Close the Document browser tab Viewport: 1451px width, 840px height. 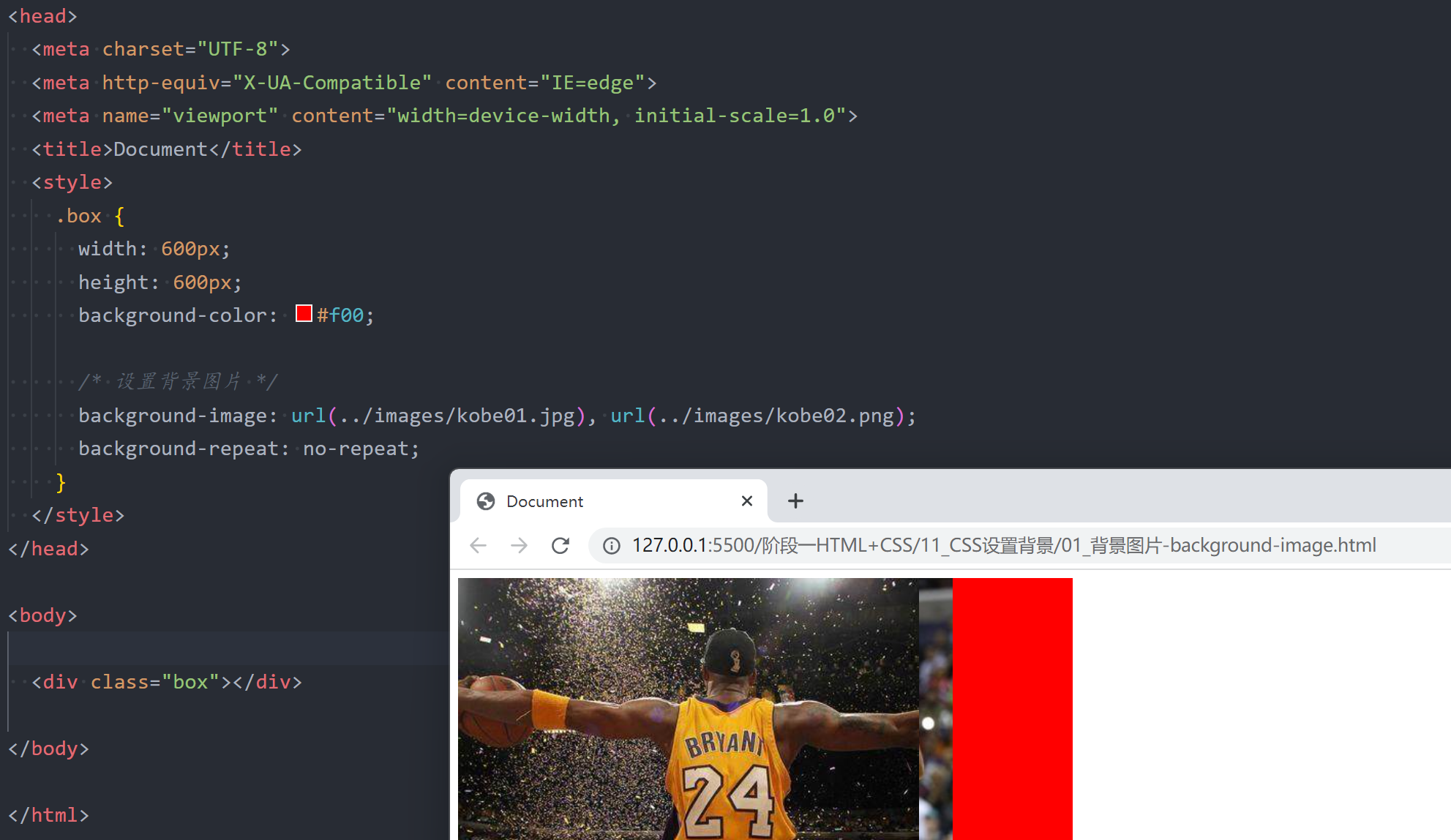click(x=747, y=500)
